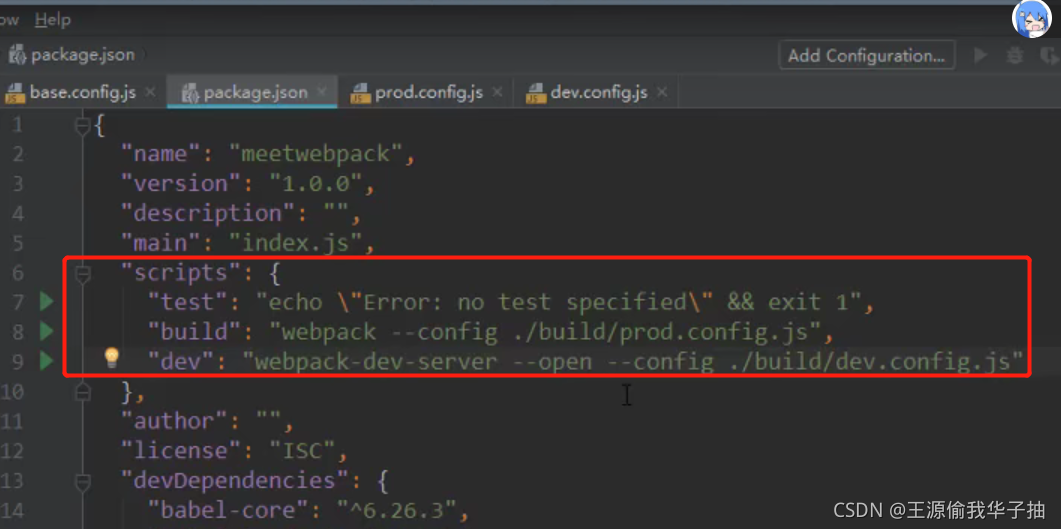
Task: Click the package.json tab file icon
Action: [189, 93]
